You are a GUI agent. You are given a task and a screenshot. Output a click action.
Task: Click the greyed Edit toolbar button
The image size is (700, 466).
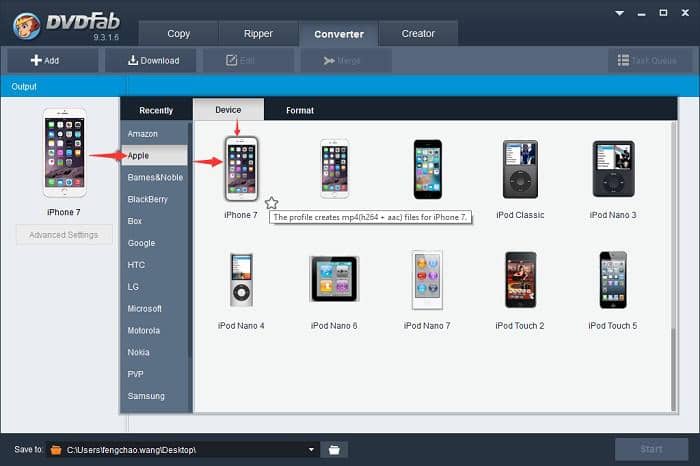(x=249, y=60)
